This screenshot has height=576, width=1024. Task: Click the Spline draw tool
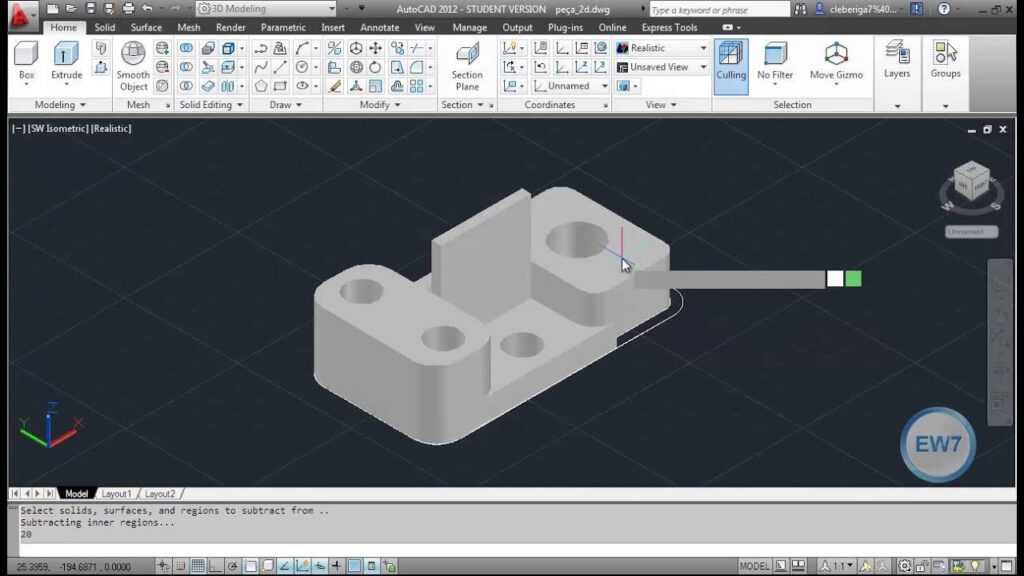[261, 67]
